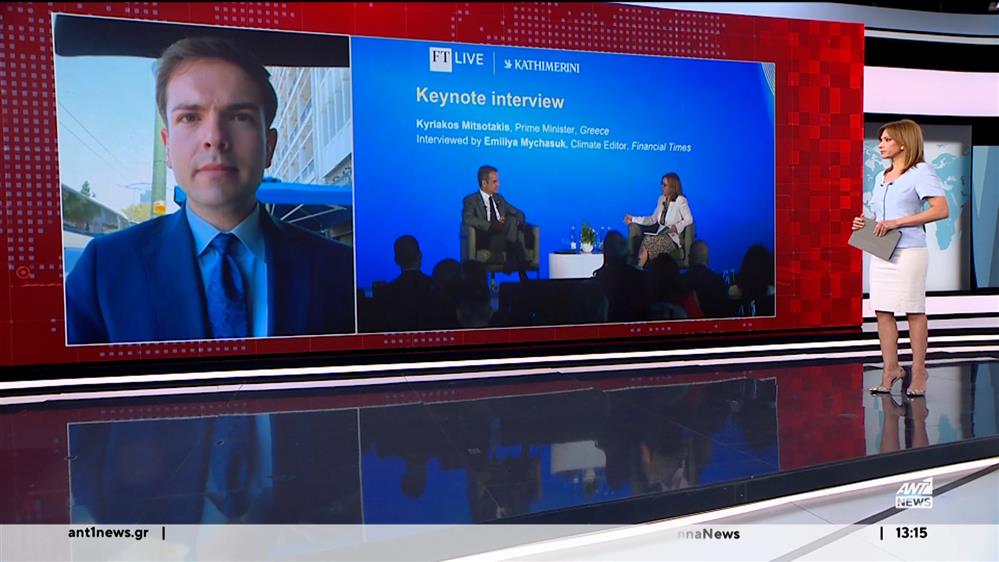The image size is (999, 562).
Task: Click the 'nnaNews' ticker text
Action: (708, 534)
